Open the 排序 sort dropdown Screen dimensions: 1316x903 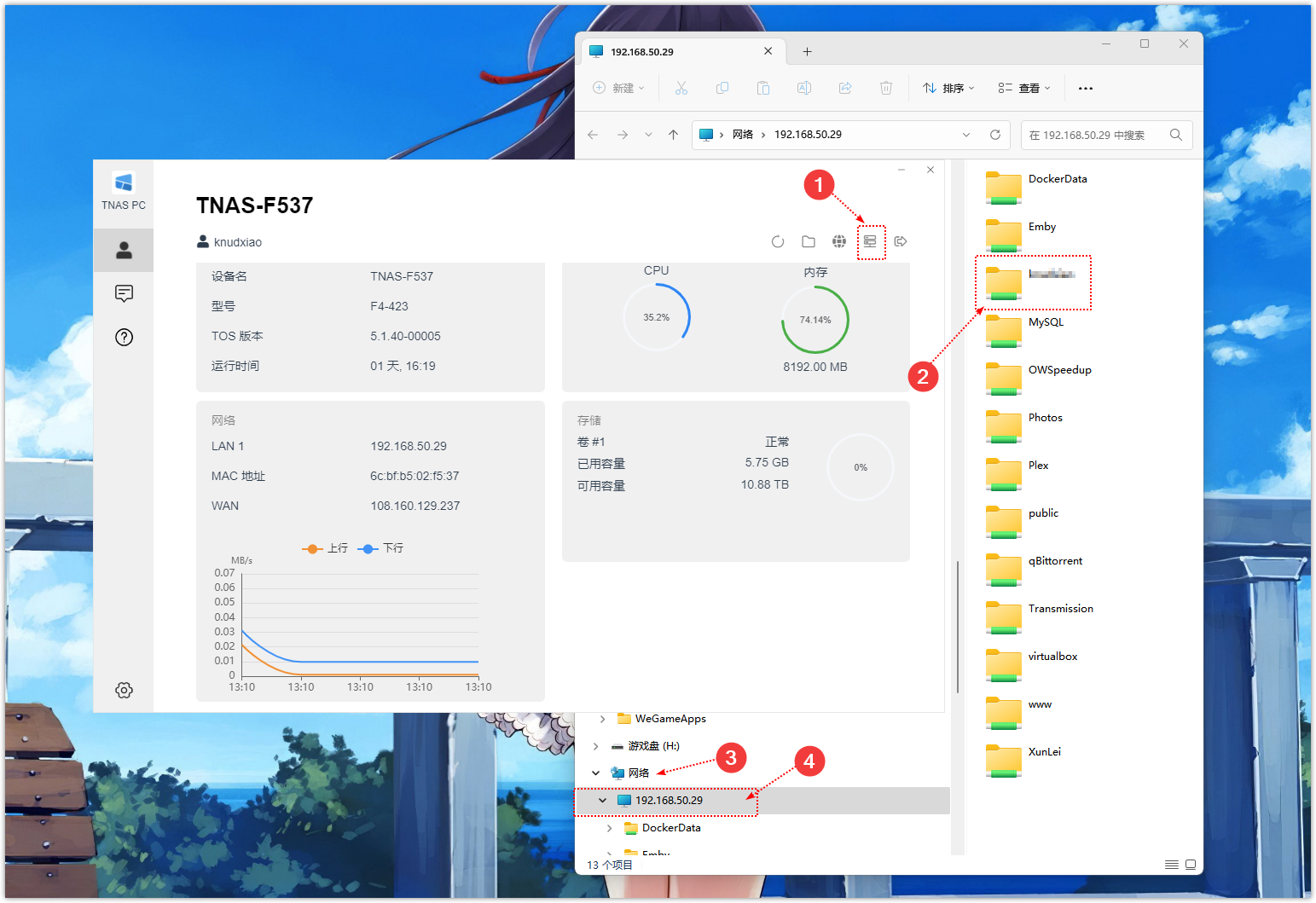coord(948,88)
